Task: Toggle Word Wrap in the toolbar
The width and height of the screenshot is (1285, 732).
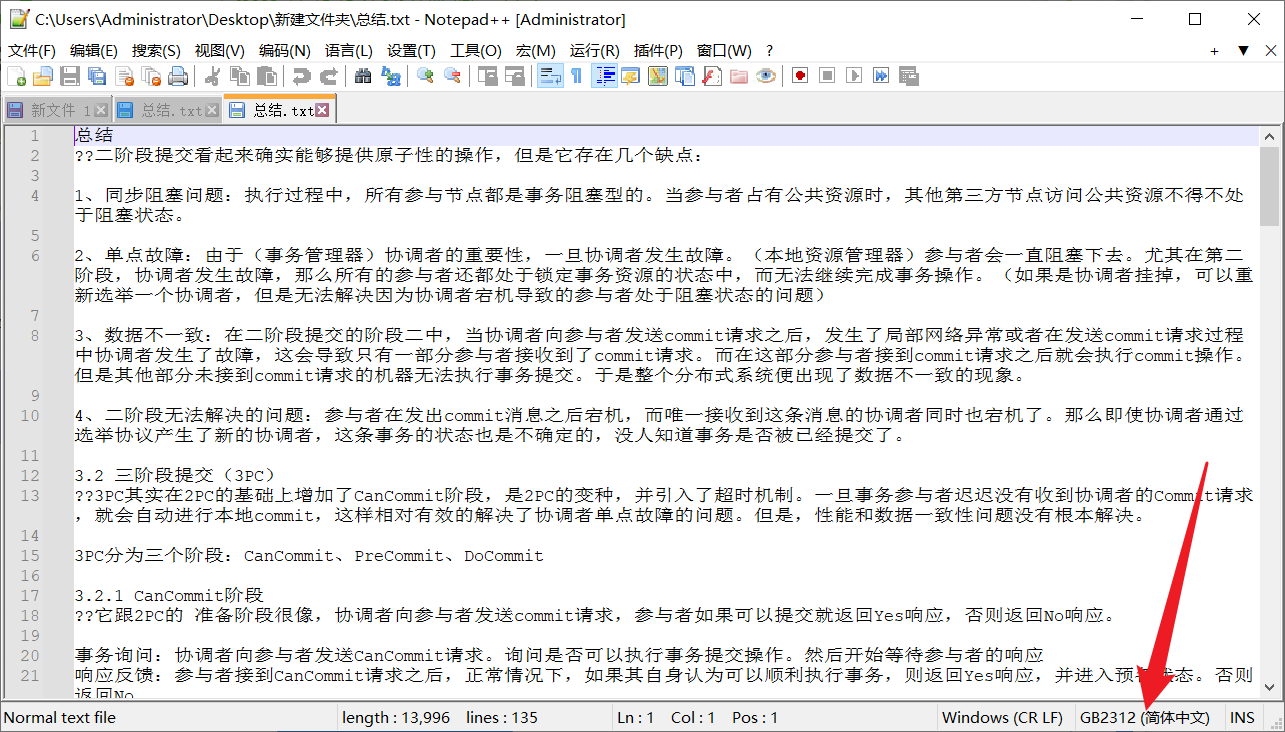Action: click(x=550, y=76)
